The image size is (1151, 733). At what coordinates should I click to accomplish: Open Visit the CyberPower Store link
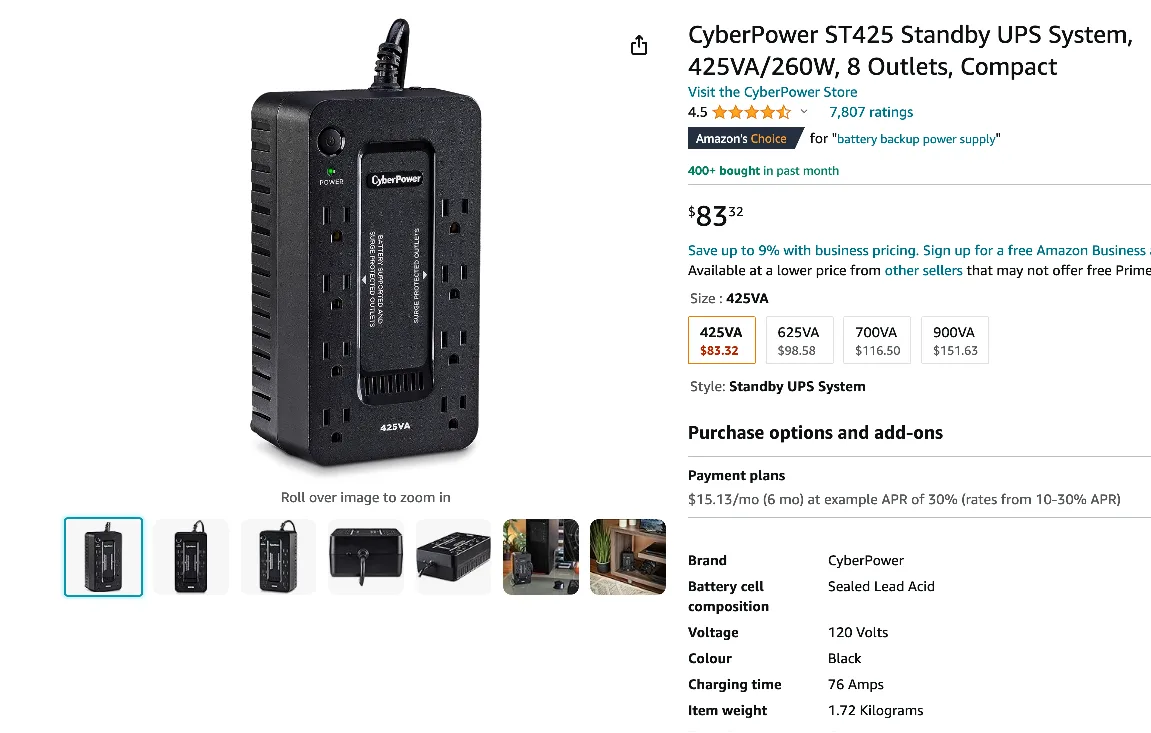click(772, 91)
